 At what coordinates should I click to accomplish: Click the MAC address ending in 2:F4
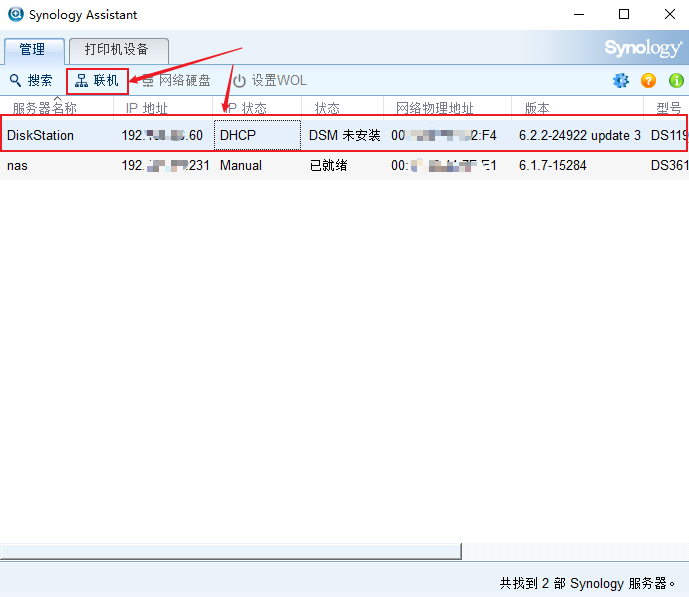(444, 135)
